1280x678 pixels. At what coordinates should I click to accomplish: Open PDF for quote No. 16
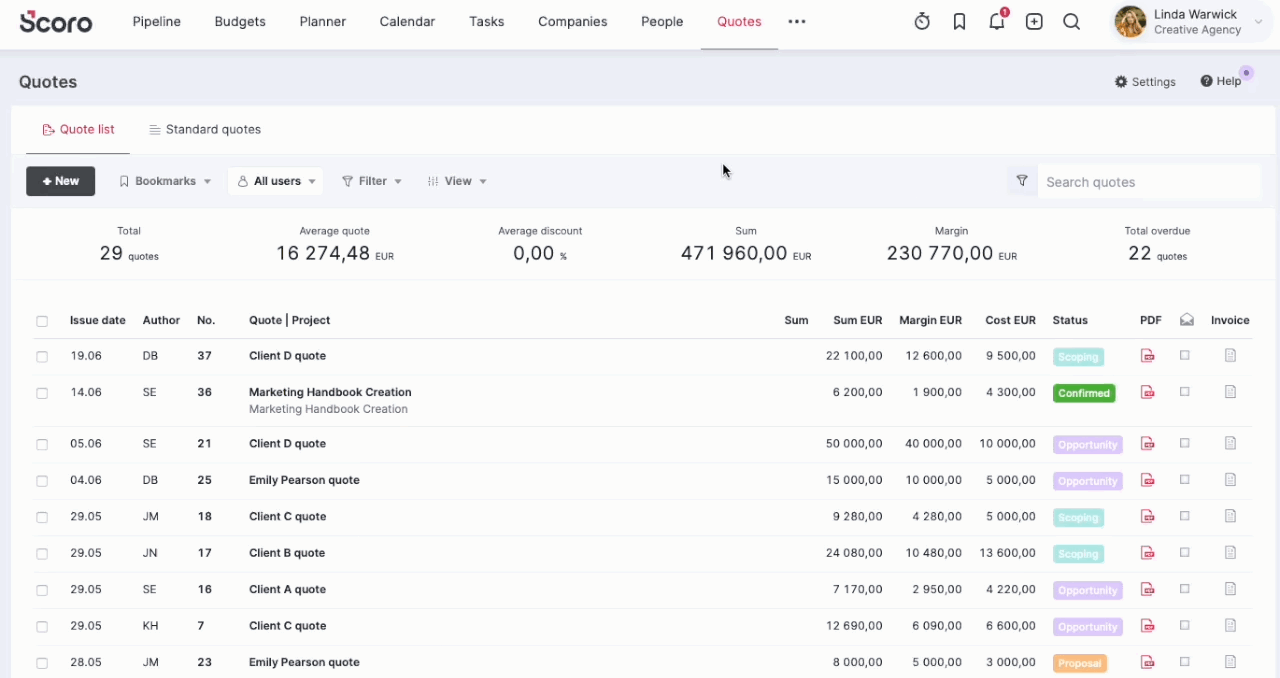click(1148, 590)
